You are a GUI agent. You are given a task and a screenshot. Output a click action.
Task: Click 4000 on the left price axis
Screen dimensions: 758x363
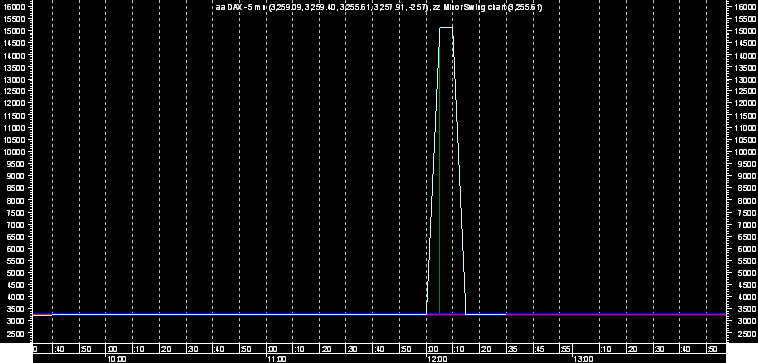click(x=15, y=297)
